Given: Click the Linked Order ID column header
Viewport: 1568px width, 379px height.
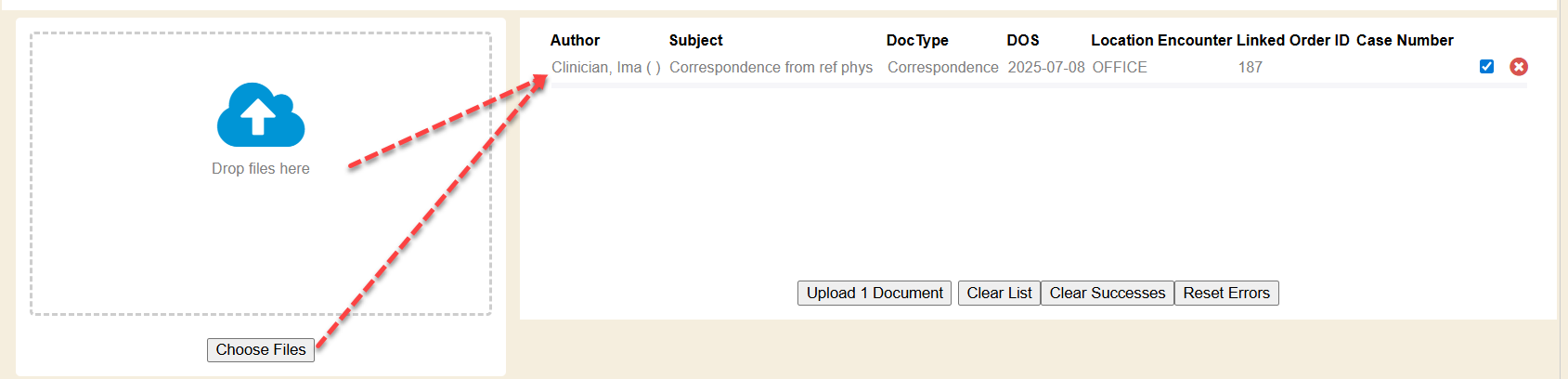Looking at the screenshot, I should point(1292,41).
